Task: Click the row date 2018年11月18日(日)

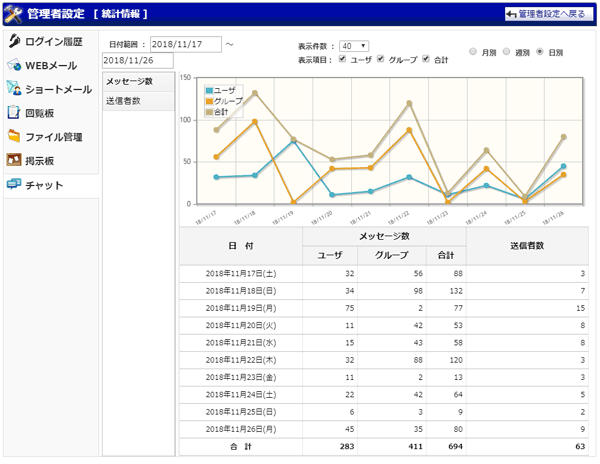Action: pyautogui.click(x=241, y=291)
